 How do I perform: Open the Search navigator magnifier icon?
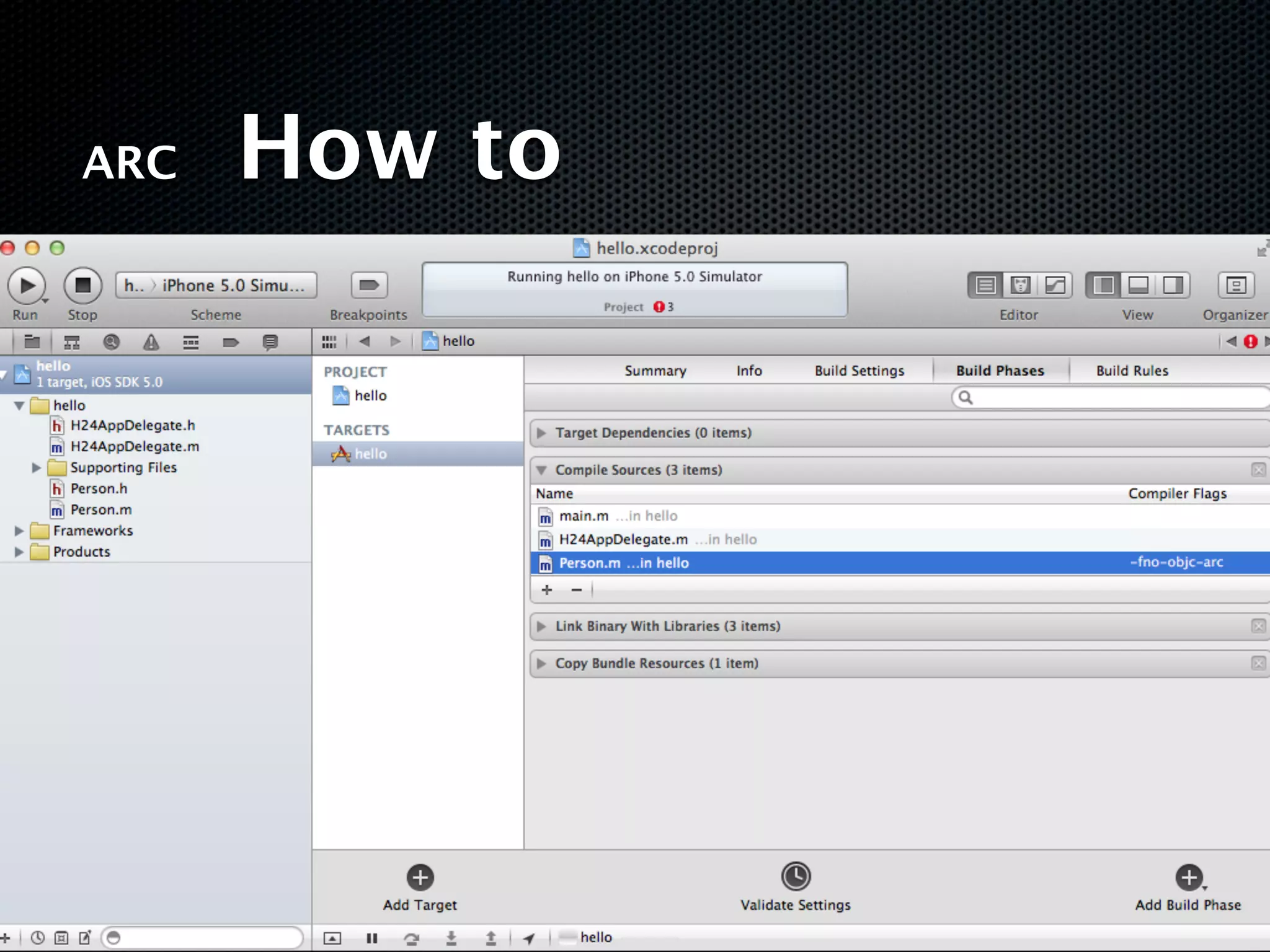112,342
